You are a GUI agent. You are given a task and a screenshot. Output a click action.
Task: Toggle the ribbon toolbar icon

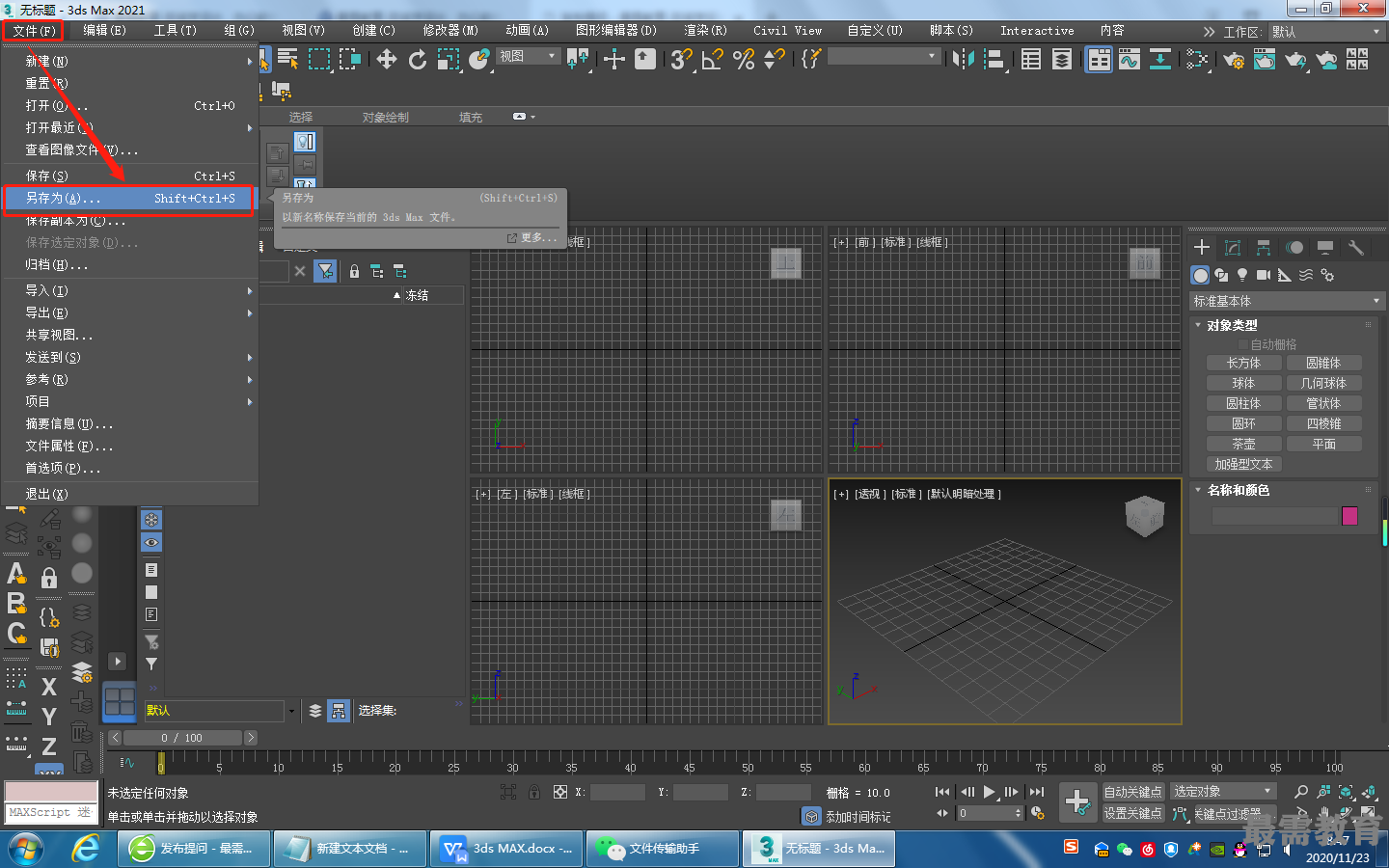(x=1099, y=60)
